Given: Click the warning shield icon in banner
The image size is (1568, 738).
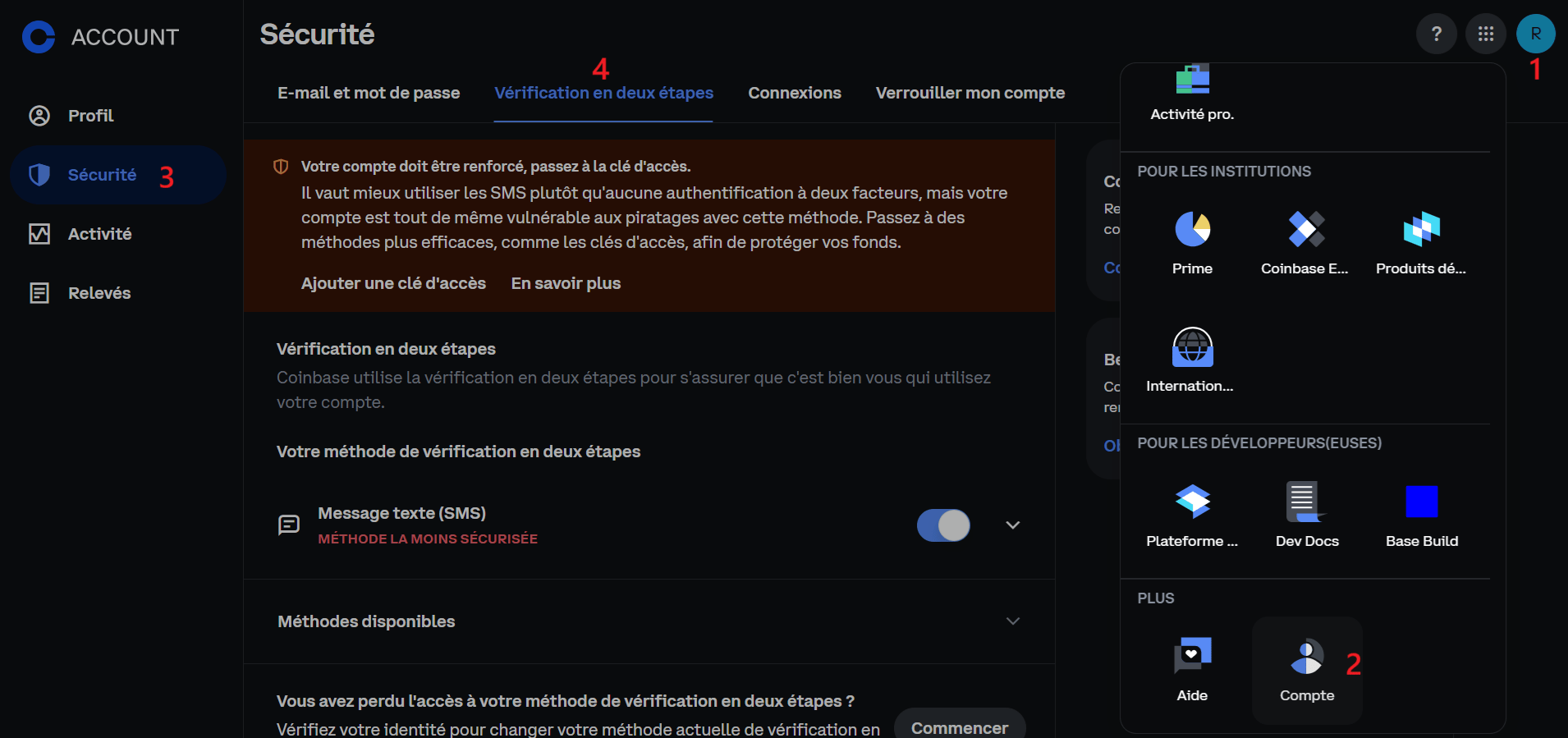Looking at the screenshot, I should (281, 167).
